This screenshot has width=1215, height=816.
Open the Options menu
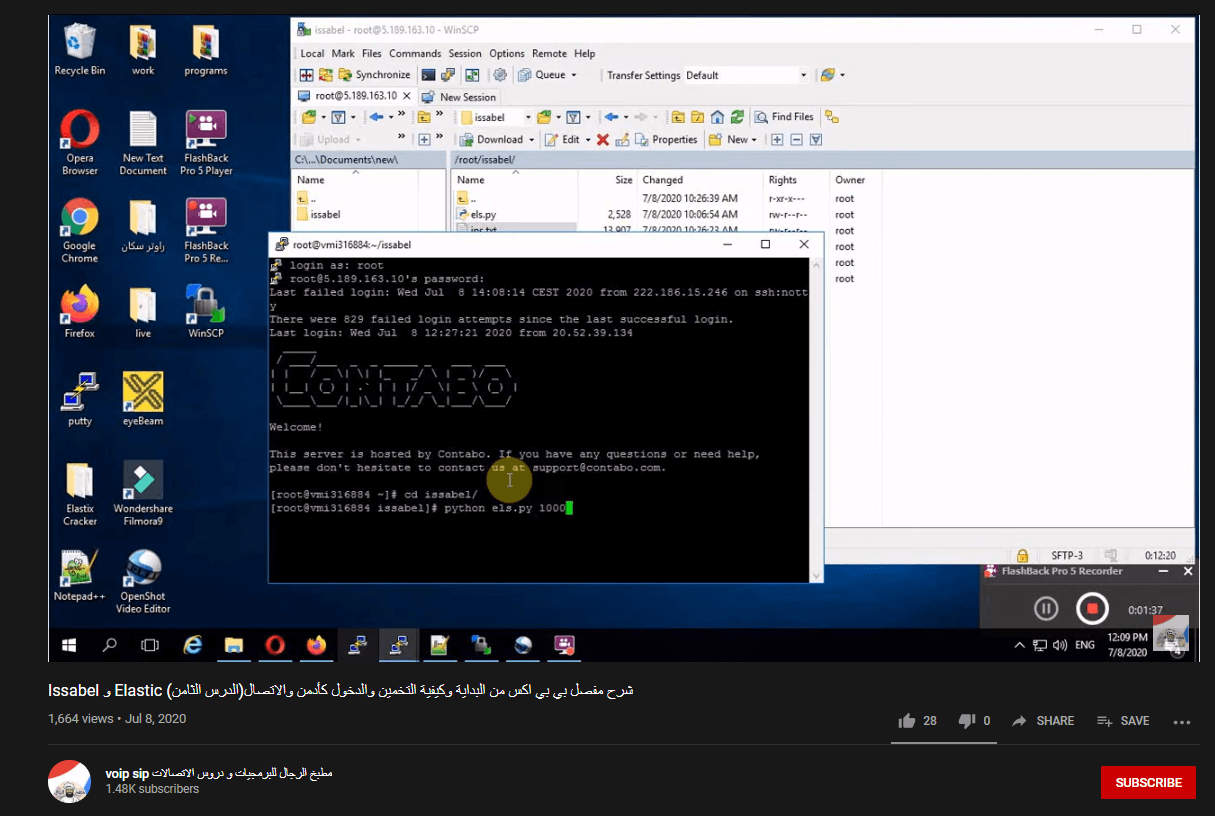[507, 54]
